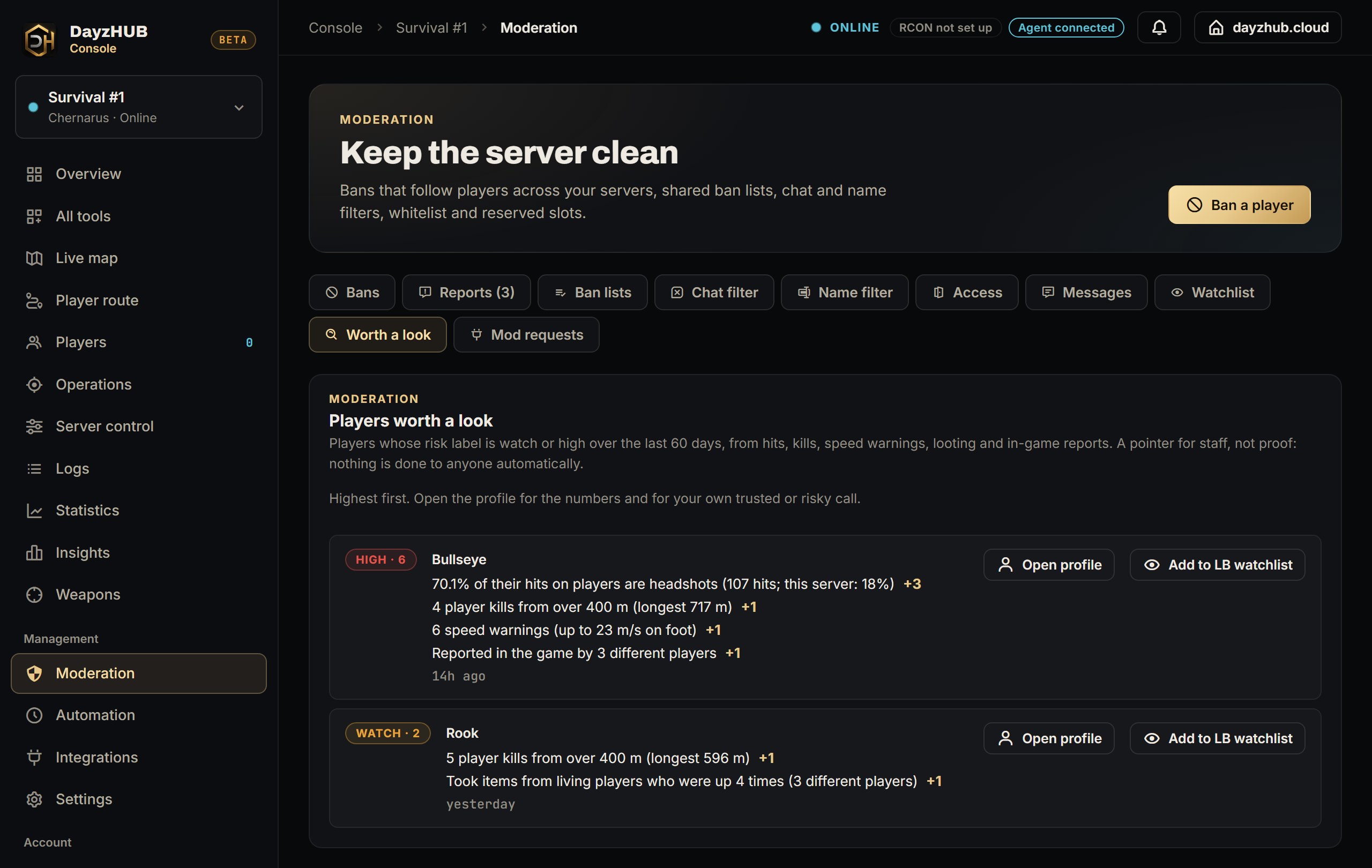
Task: Open Statistics in the sidebar
Action: (x=138, y=510)
